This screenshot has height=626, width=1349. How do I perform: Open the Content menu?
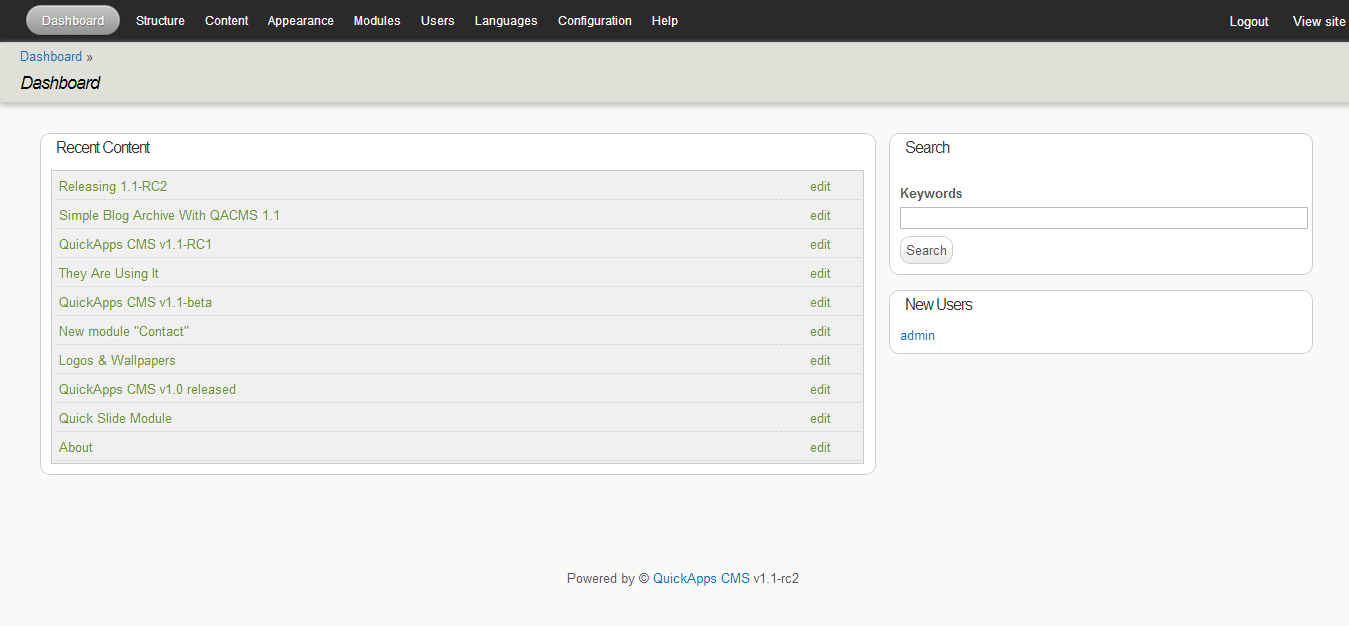(226, 20)
